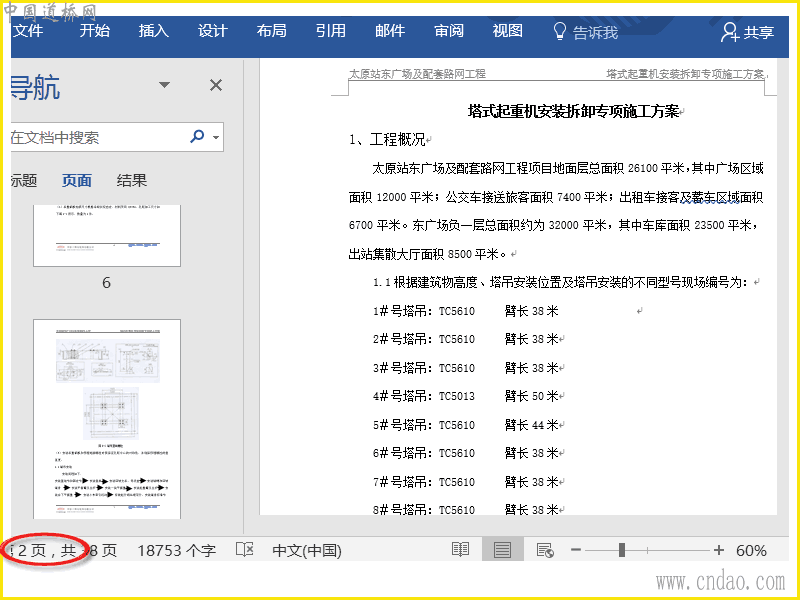Click the proofing errors book icon
The width and height of the screenshot is (800, 600).
point(245,549)
